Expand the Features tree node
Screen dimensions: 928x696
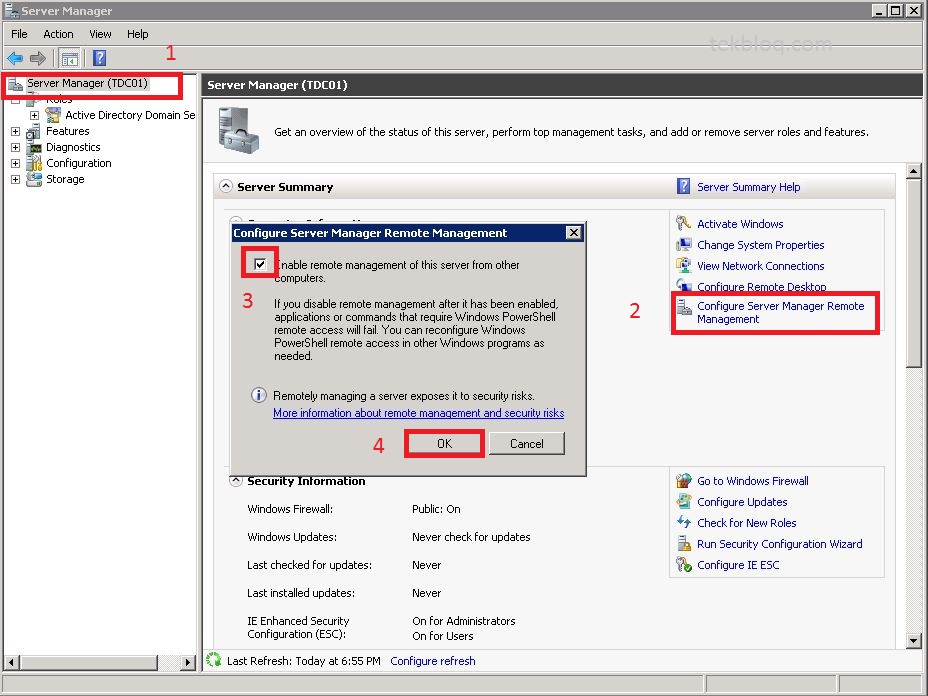coord(15,131)
